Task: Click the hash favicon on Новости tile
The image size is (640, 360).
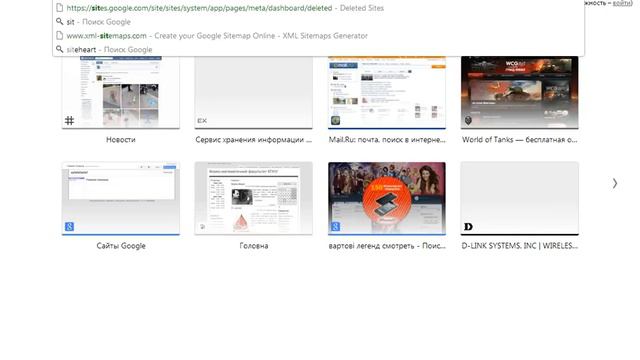Action: point(69,120)
